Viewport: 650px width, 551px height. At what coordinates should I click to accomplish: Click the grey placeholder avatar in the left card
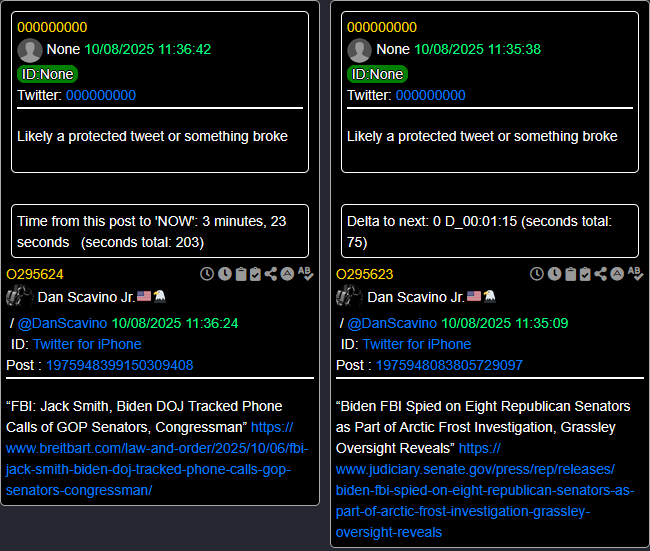pos(30,50)
